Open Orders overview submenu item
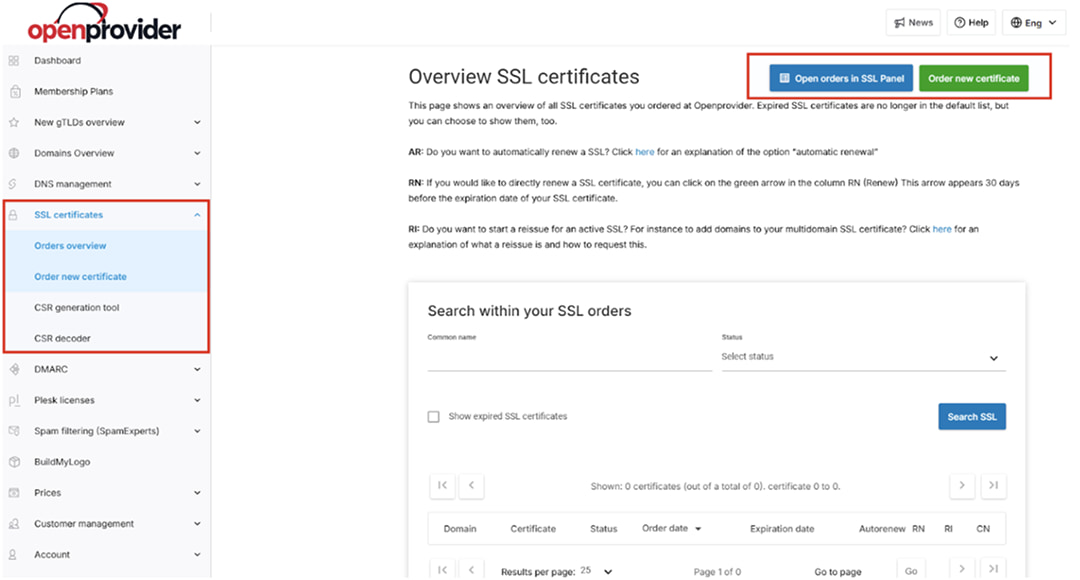The image size is (1080, 580). point(70,246)
